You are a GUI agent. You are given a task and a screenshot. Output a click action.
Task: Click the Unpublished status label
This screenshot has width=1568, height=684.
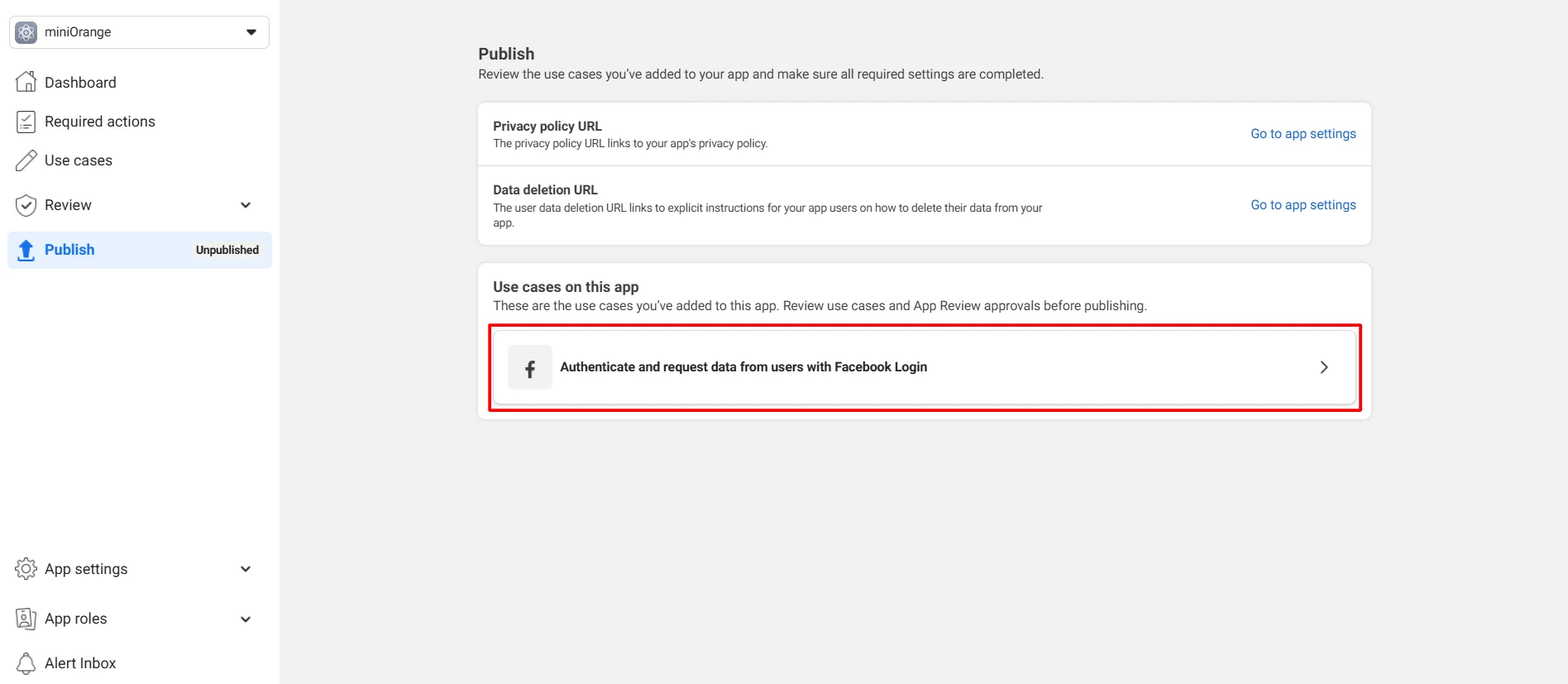227,250
